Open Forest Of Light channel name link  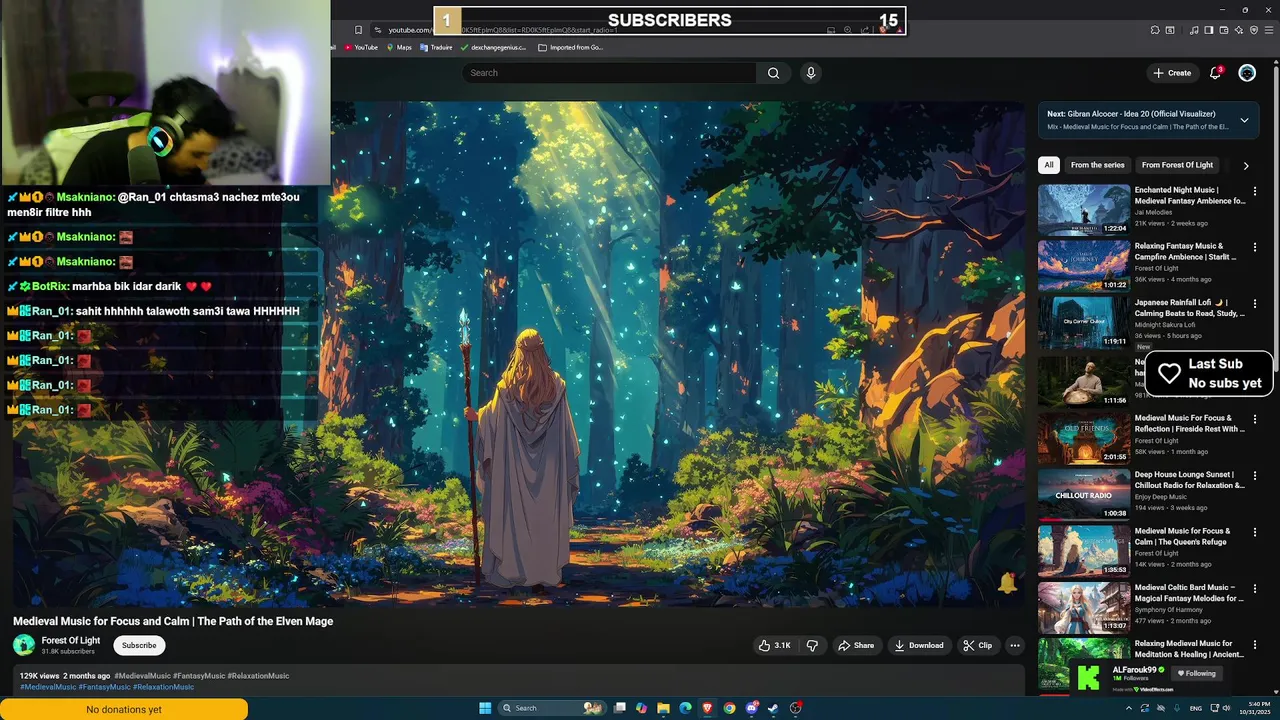click(x=71, y=640)
